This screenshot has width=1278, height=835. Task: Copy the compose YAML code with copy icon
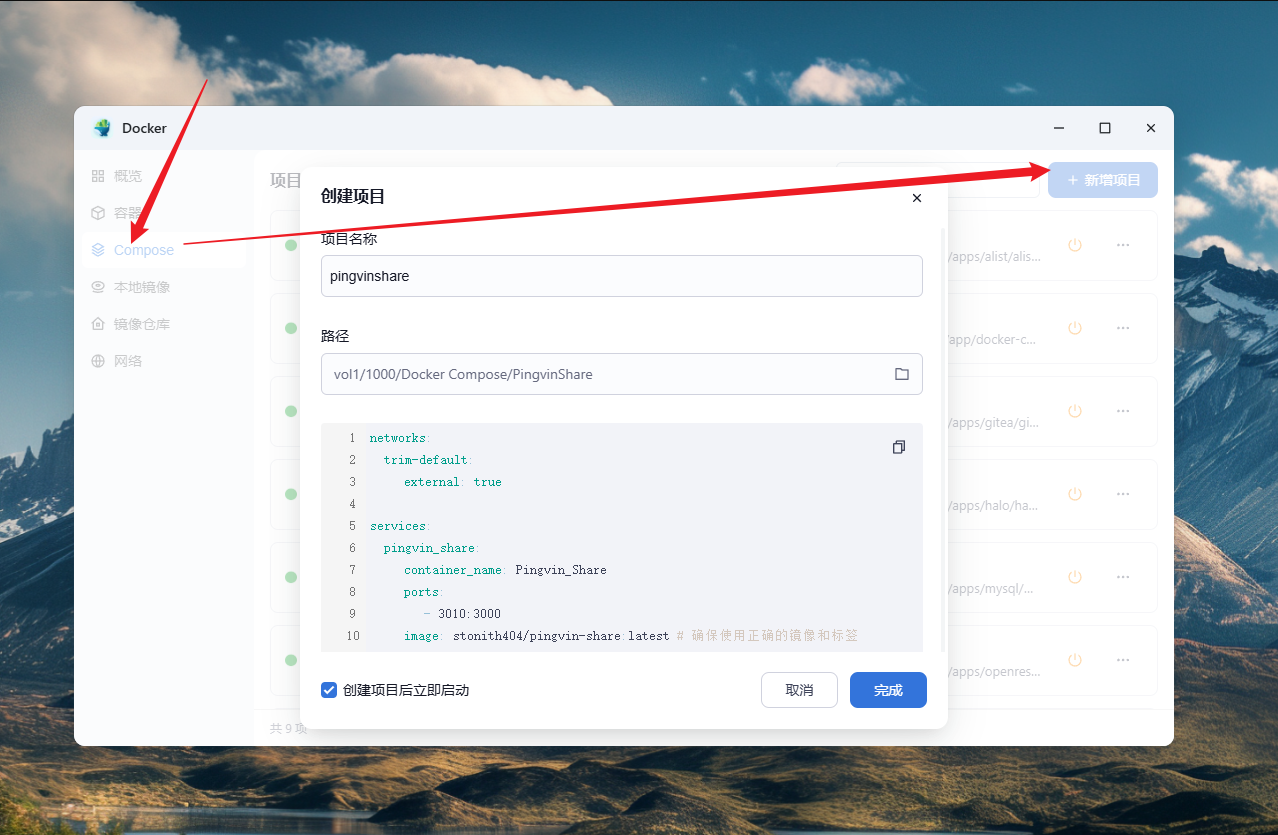click(898, 447)
